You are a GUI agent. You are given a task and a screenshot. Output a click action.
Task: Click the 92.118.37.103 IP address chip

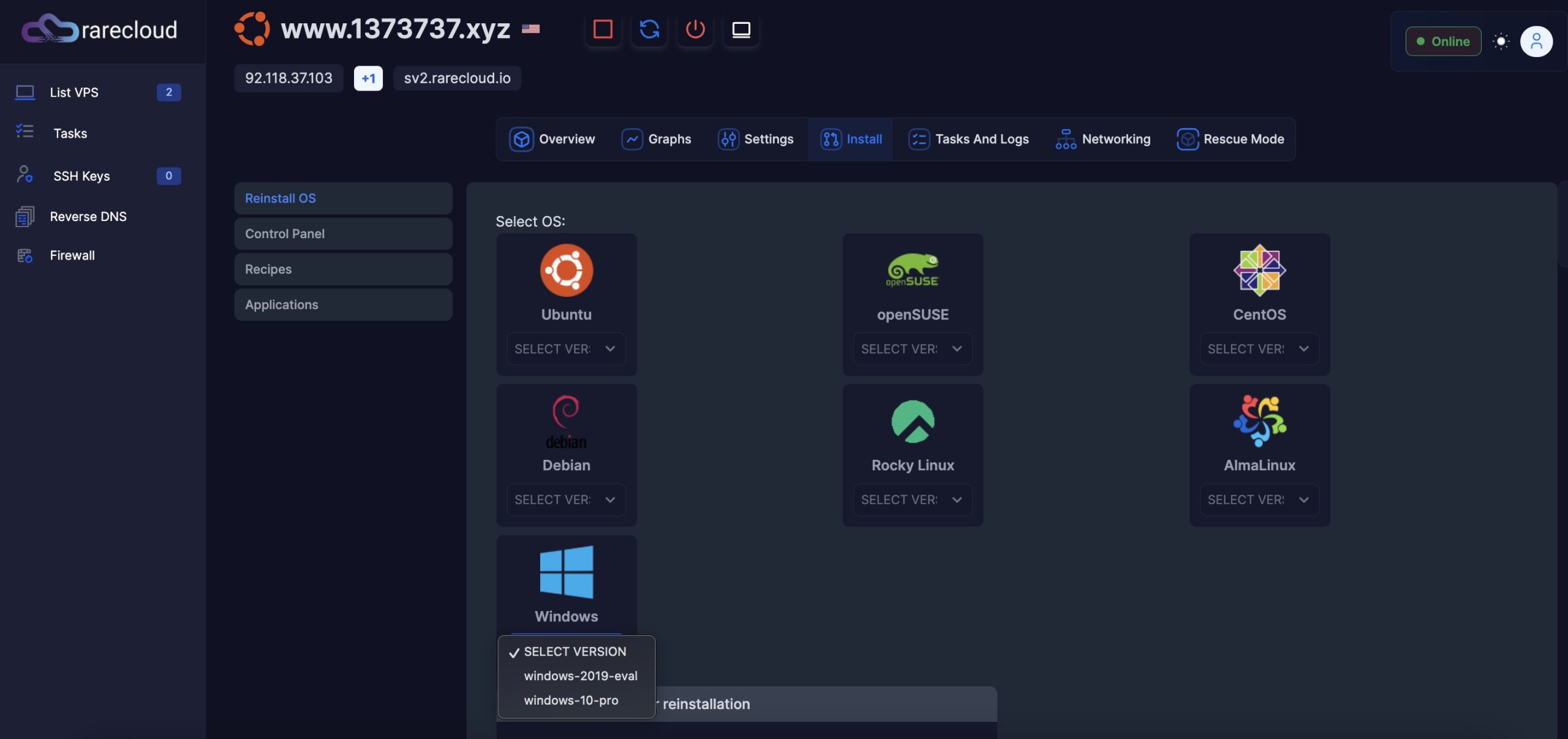click(x=288, y=78)
